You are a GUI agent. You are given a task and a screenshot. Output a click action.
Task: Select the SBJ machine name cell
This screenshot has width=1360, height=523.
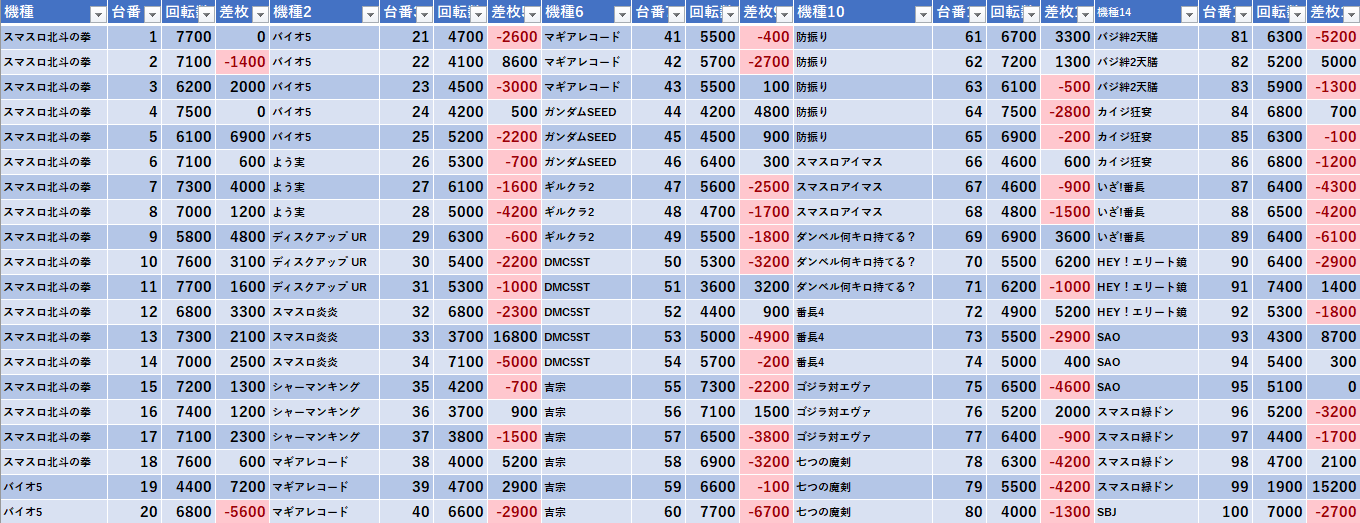[x=1146, y=512]
